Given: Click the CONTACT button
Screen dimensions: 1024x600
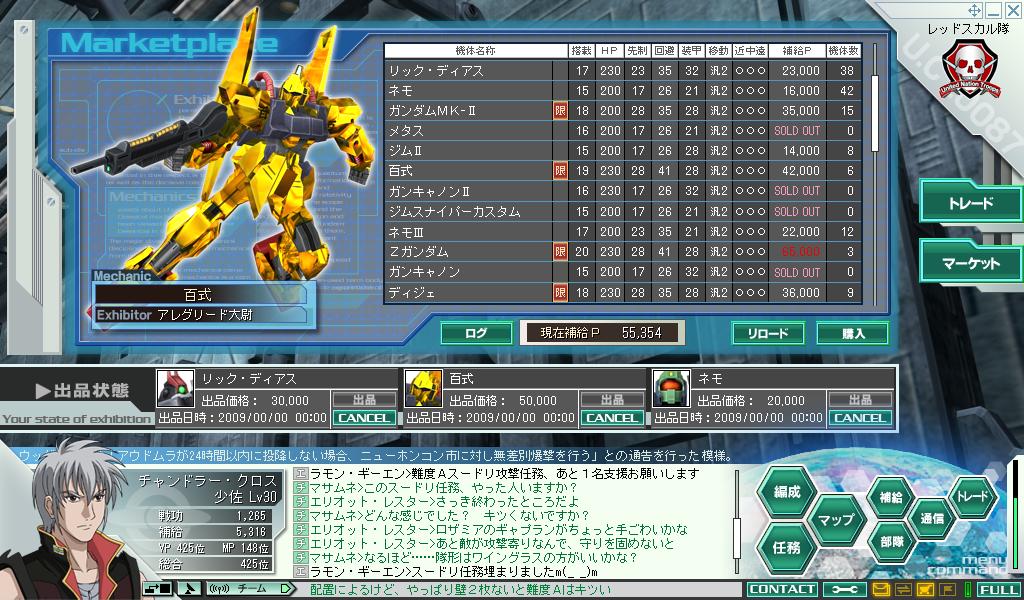Looking at the screenshot, I should click(x=782, y=590).
